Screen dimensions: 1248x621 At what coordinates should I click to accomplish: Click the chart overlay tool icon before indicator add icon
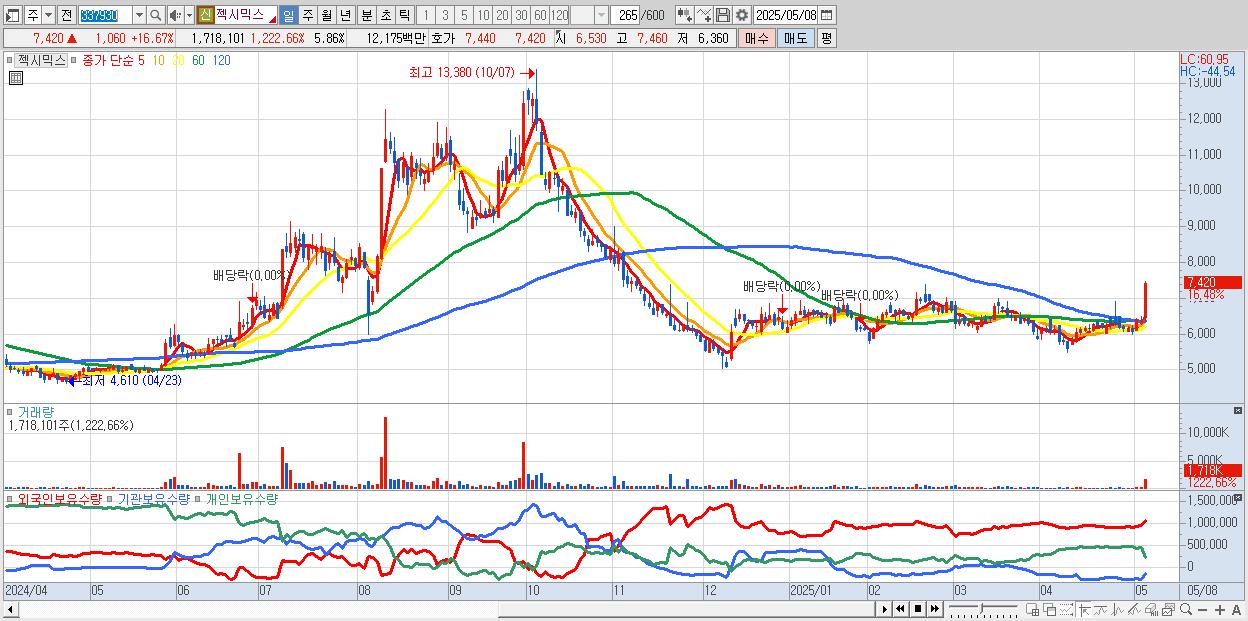(x=685, y=15)
